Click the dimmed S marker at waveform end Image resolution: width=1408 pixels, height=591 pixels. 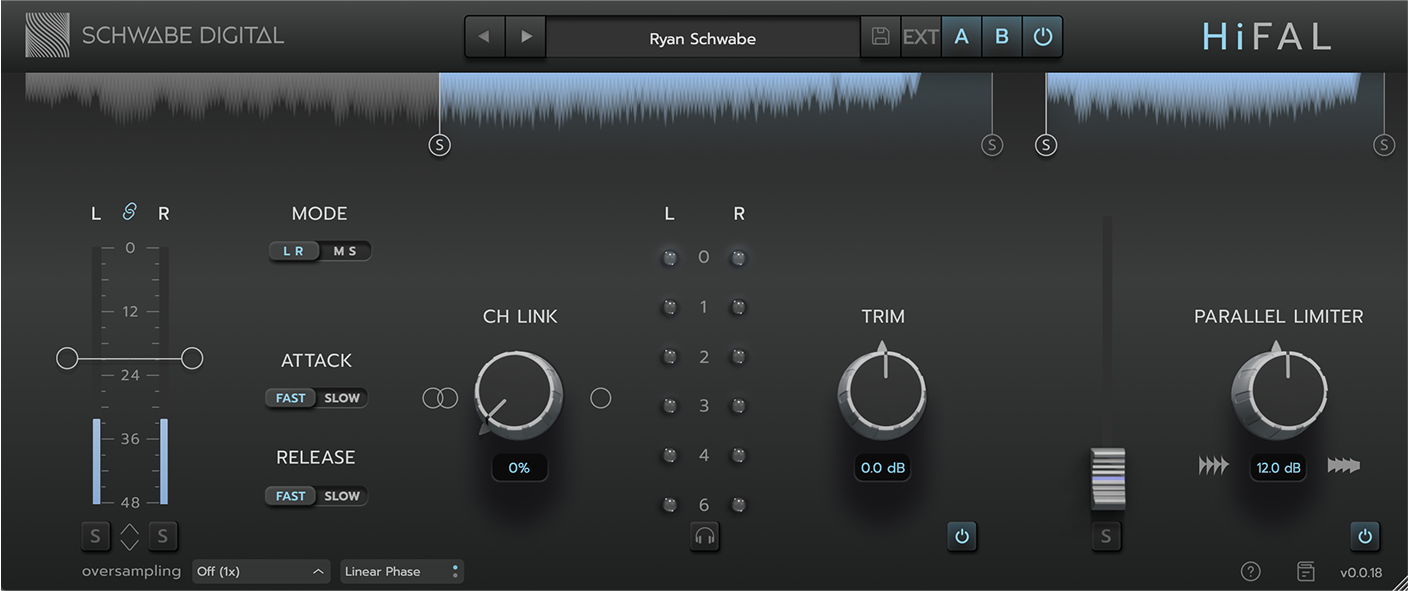click(x=1384, y=145)
